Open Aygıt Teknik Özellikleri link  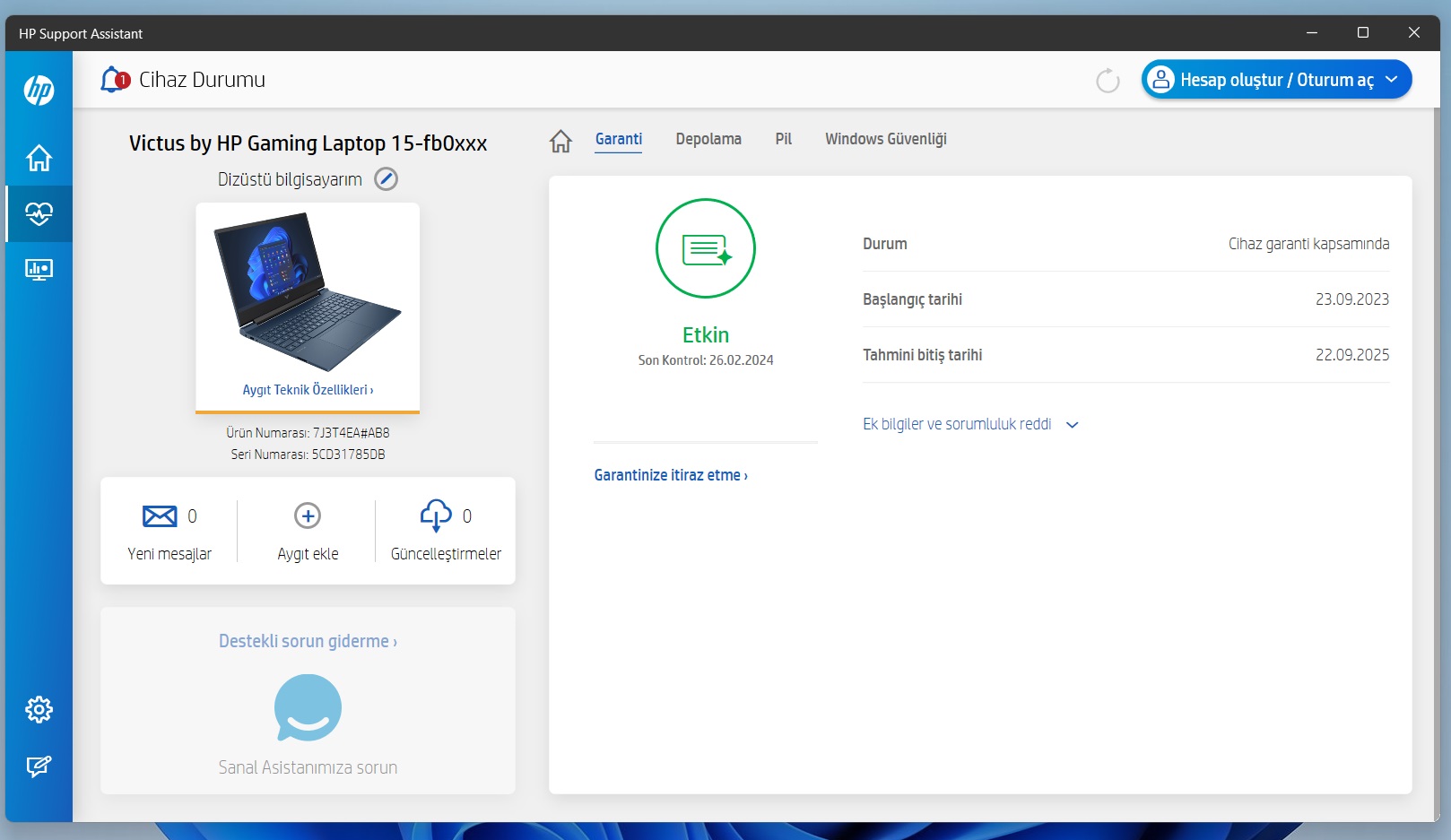pyautogui.click(x=308, y=390)
